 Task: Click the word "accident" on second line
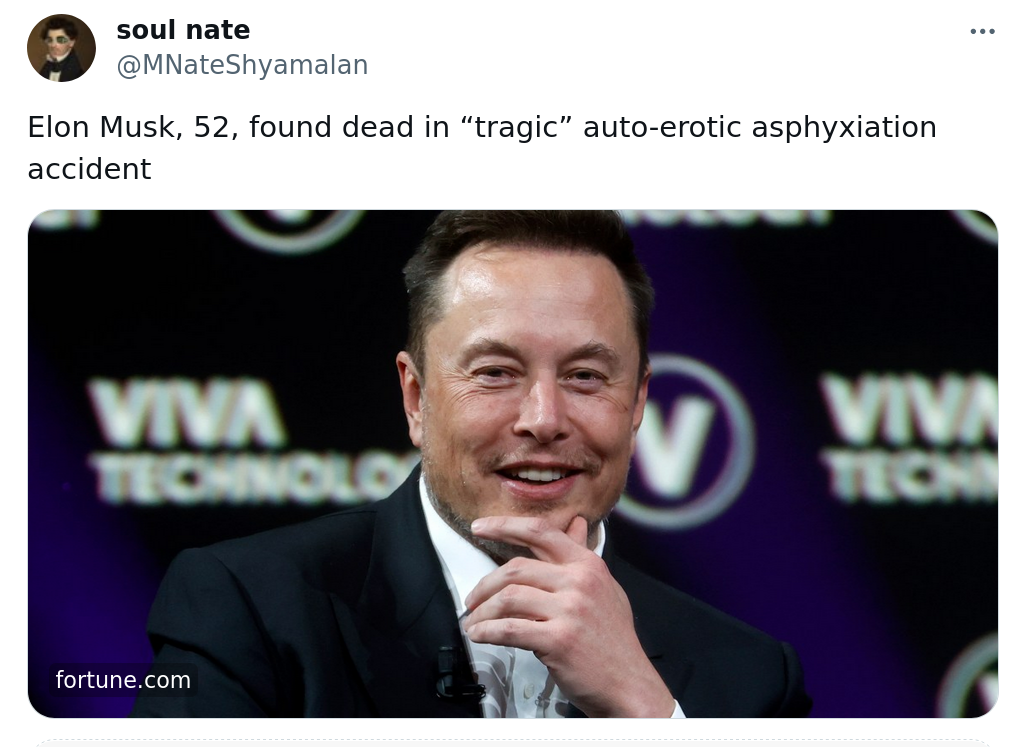point(90,169)
